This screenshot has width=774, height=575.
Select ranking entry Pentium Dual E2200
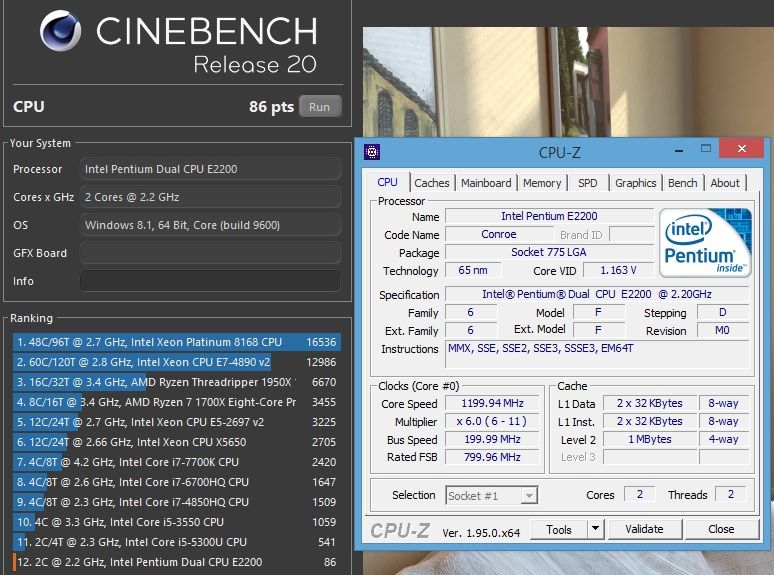pyautogui.click(x=177, y=562)
